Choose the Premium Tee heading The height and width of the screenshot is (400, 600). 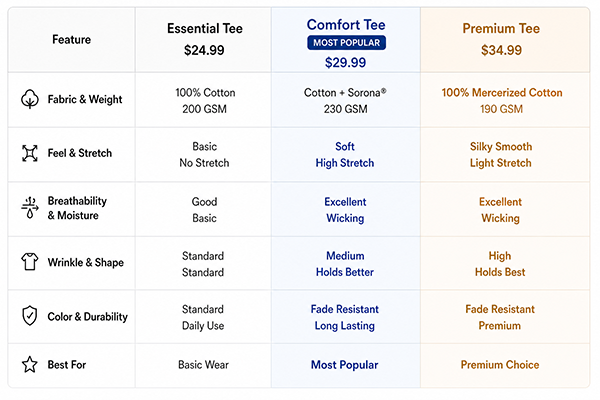(x=501, y=28)
